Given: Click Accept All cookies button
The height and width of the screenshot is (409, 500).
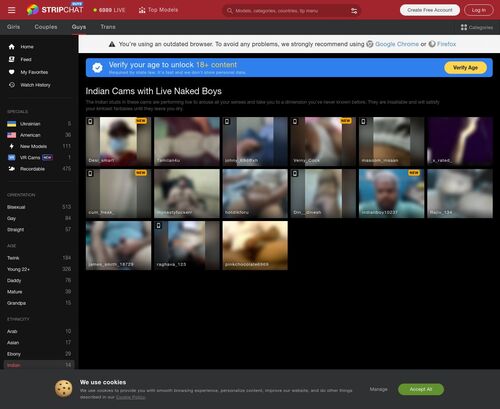Looking at the screenshot, I should (x=421, y=389).
